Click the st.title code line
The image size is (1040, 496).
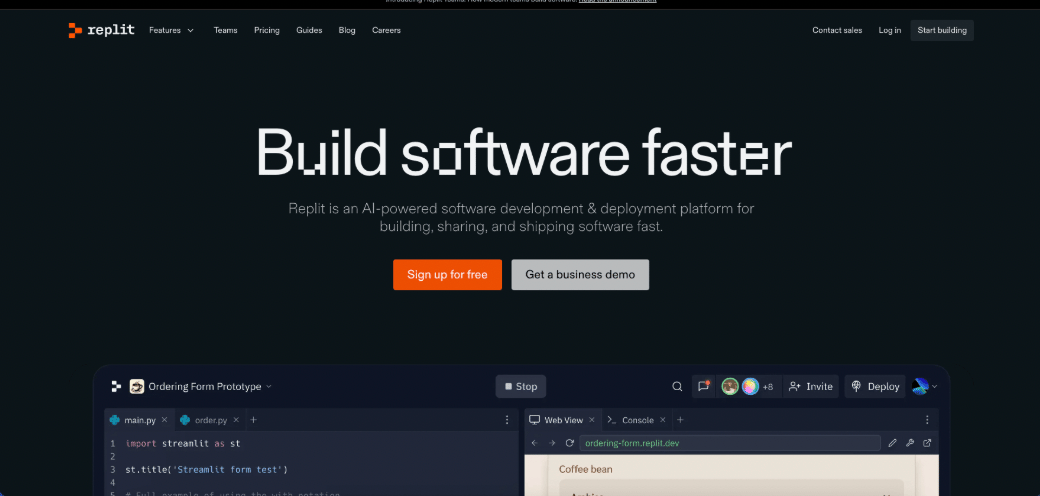206,469
